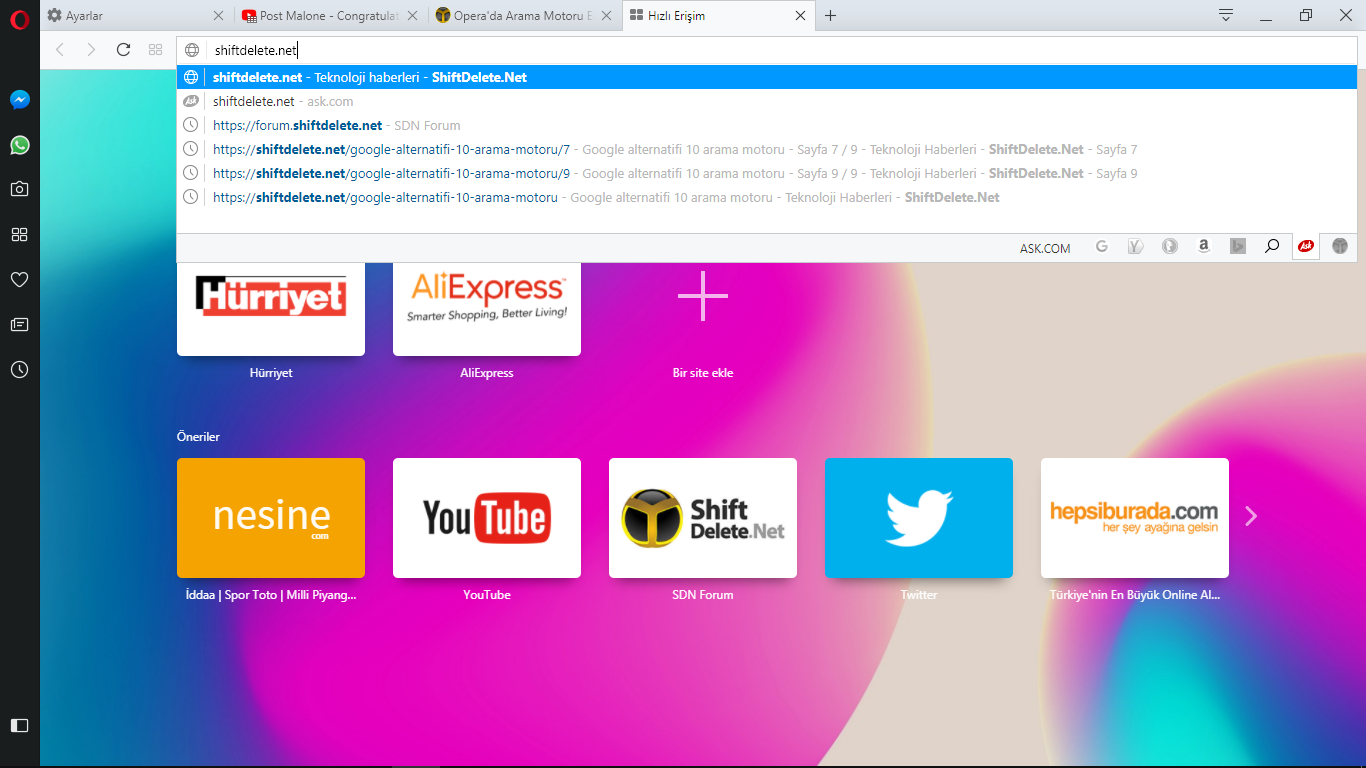This screenshot has height=768, width=1366.
Task: Open the Twitter suggestion tile
Action: 919,518
